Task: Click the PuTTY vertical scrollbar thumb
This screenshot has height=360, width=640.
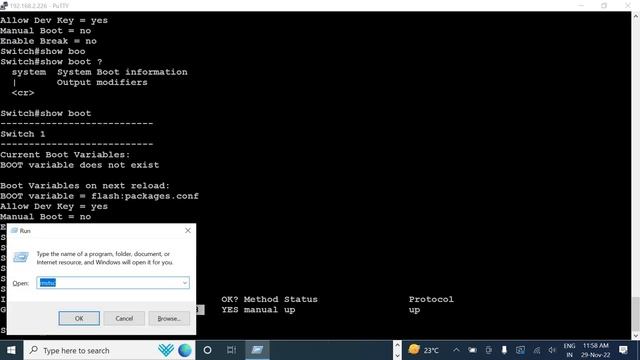Action: click(636, 315)
